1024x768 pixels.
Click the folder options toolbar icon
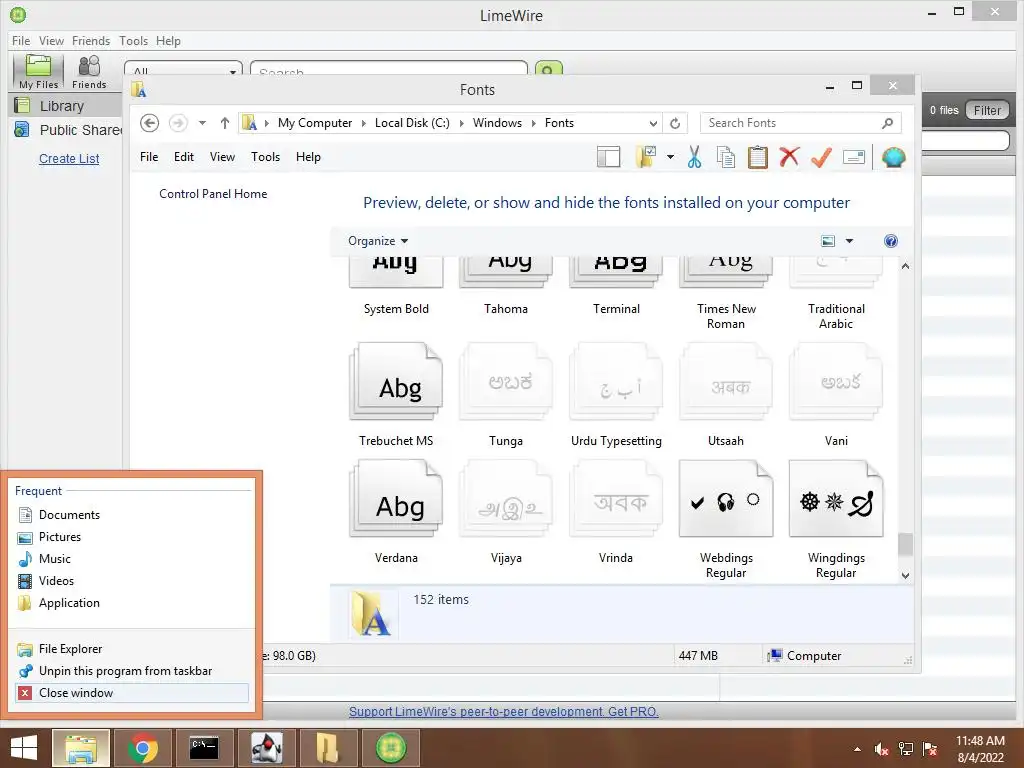coord(645,157)
